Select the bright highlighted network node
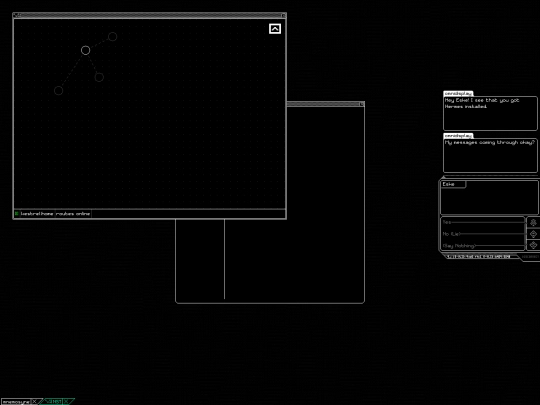The width and height of the screenshot is (540, 405). pos(85,50)
